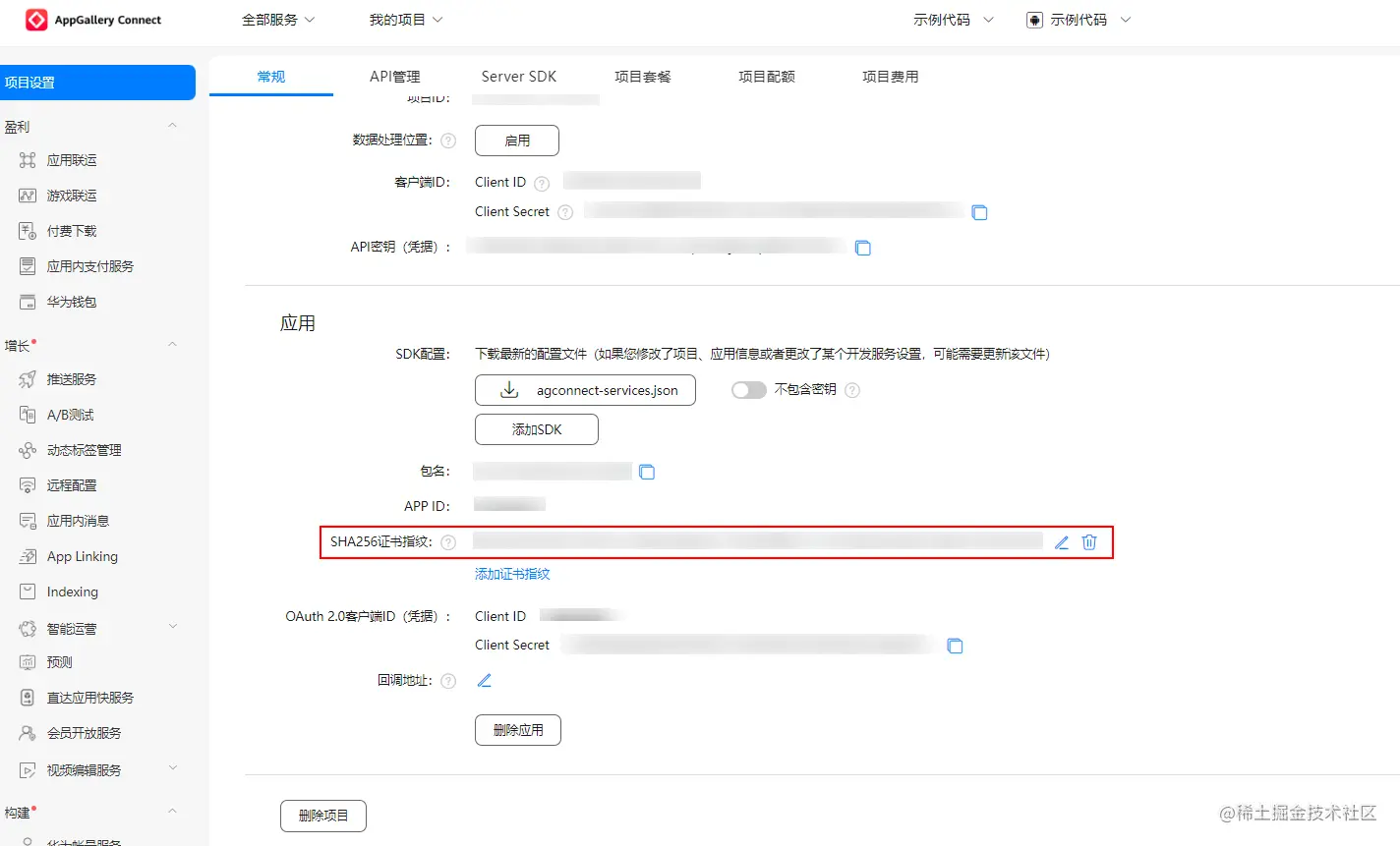1400x846 pixels.
Task: Show help for 数据处理位置
Action: [x=448, y=141]
